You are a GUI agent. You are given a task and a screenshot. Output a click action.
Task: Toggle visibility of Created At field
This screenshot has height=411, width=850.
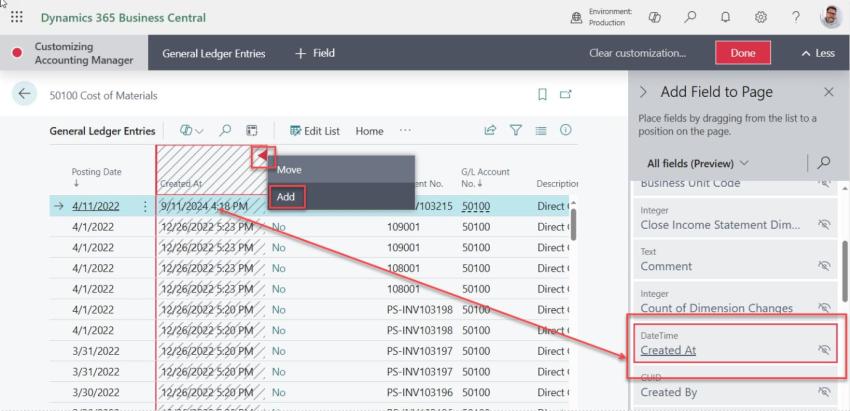point(824,350)
